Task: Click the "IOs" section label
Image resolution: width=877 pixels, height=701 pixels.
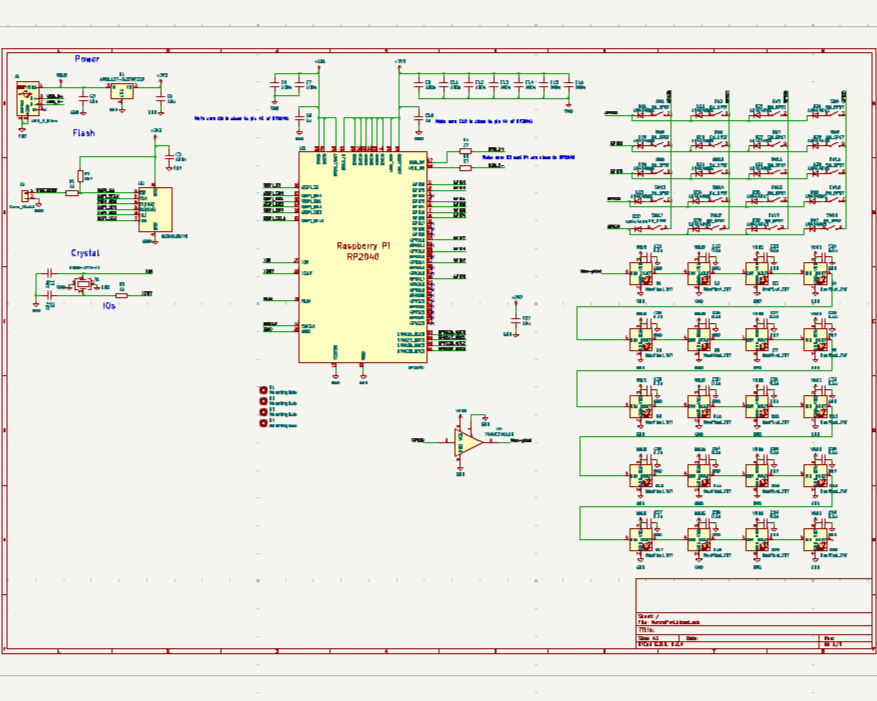Action: coord(108,303)
